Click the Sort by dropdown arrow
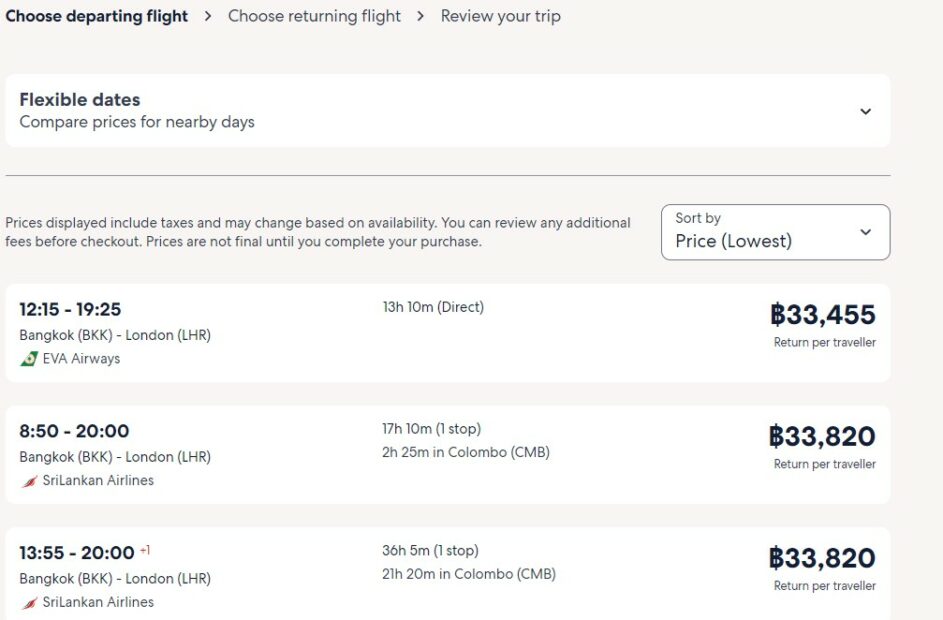This screenshot has width=943, height=620. (x=866, y=232)
